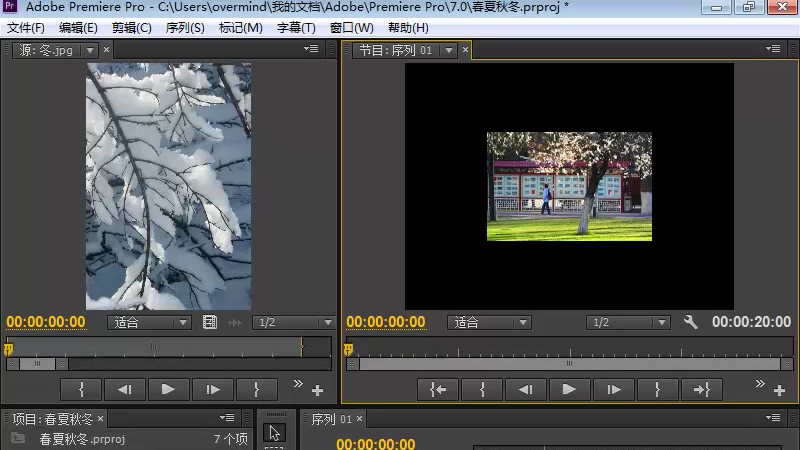Click Program monitor zoom scroll bar
Screen dimensions: 800x450
(x=569, y=364)
